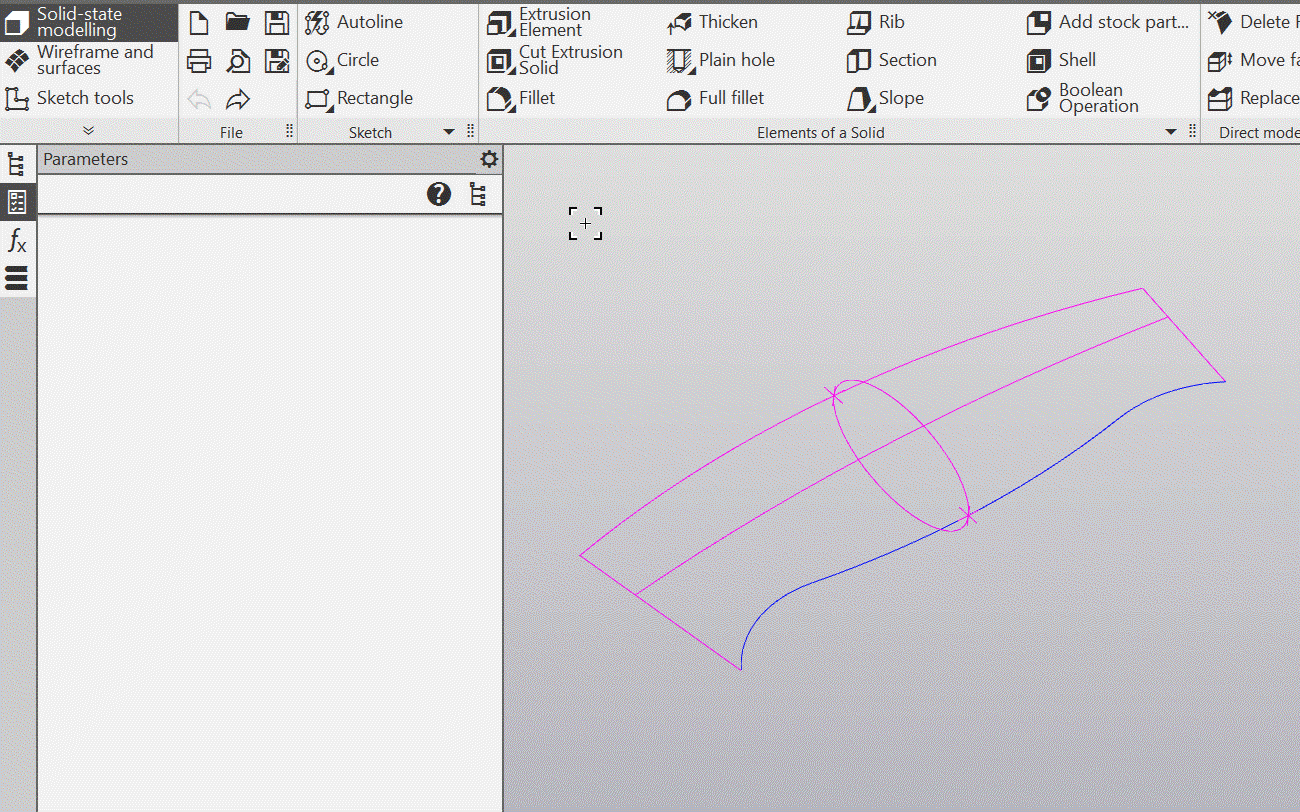1300x812 pixels.
Task: Click the Rib tool
Action: 877,22
